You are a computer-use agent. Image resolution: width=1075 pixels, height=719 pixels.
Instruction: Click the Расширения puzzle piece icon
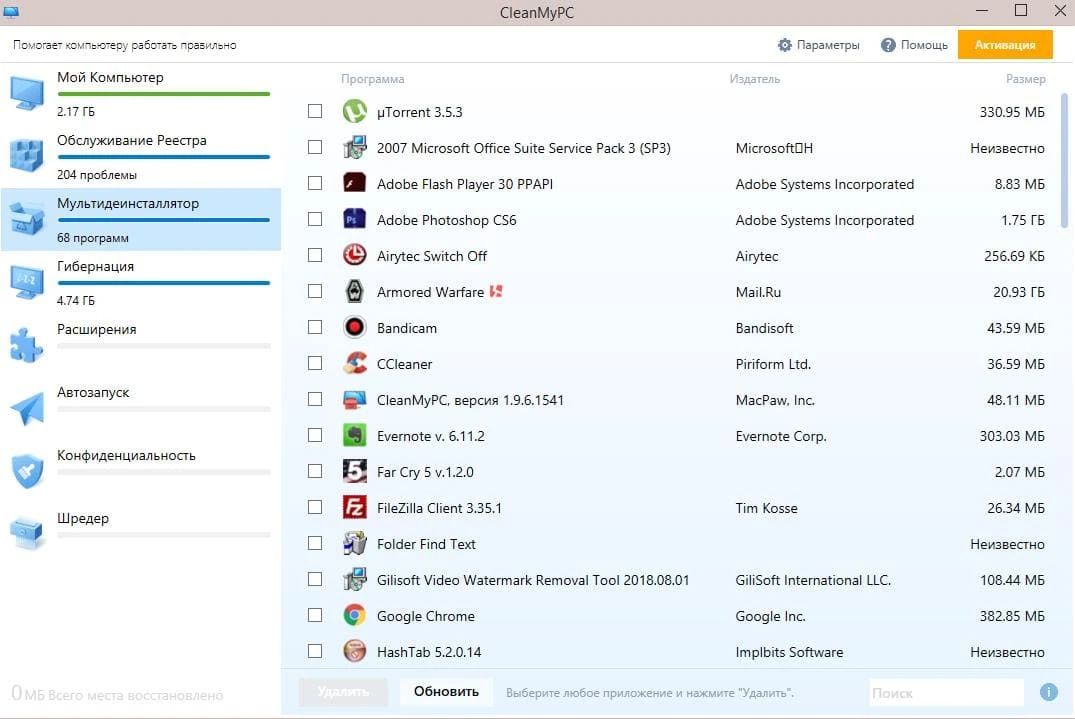tap(26, 345)
